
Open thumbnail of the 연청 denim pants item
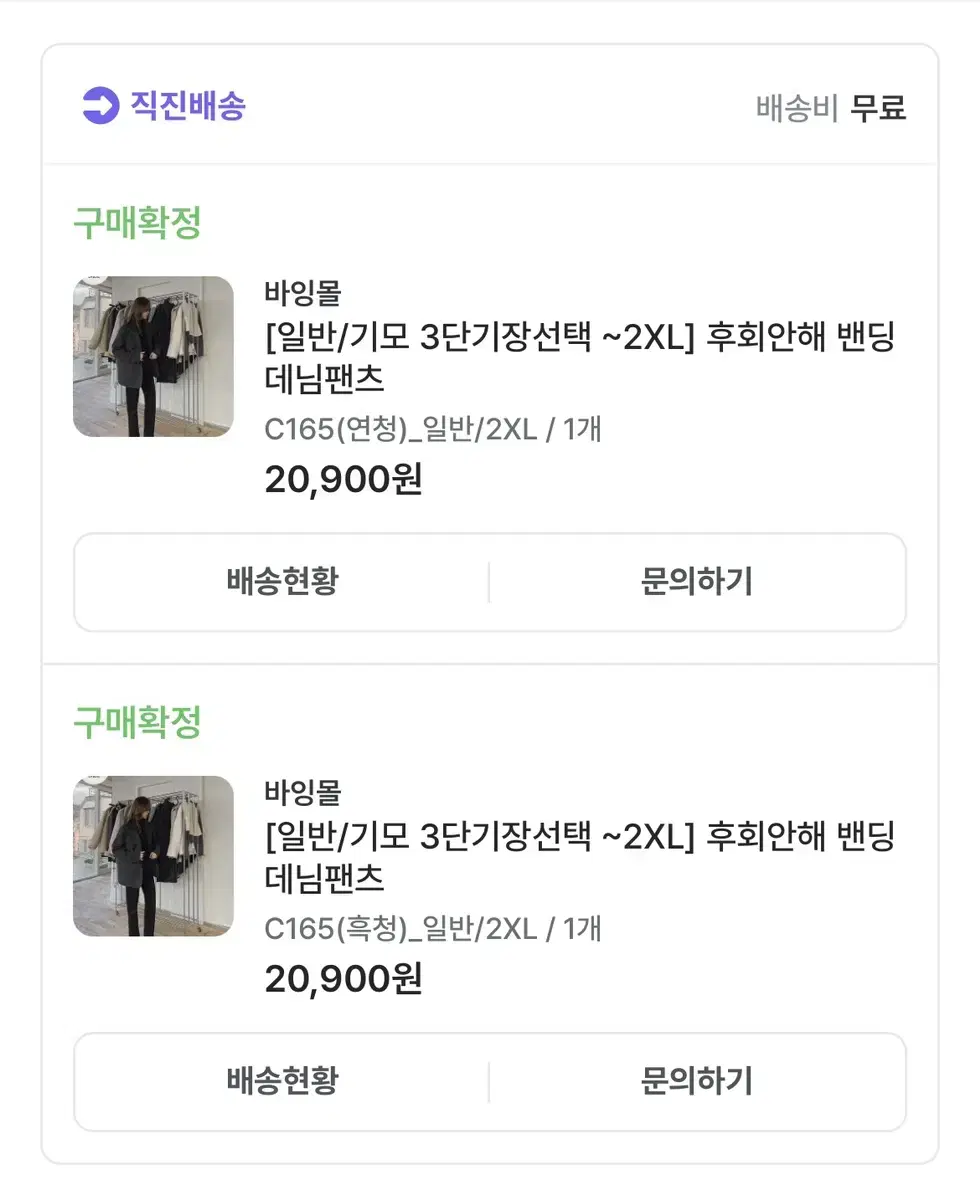click(153, 357)
